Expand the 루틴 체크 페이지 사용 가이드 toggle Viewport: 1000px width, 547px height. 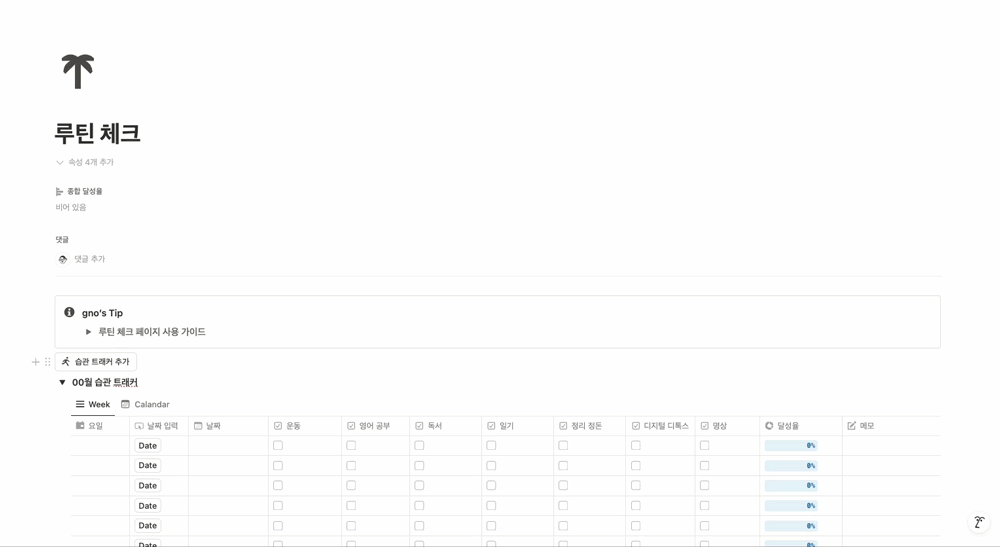(88, 332)
